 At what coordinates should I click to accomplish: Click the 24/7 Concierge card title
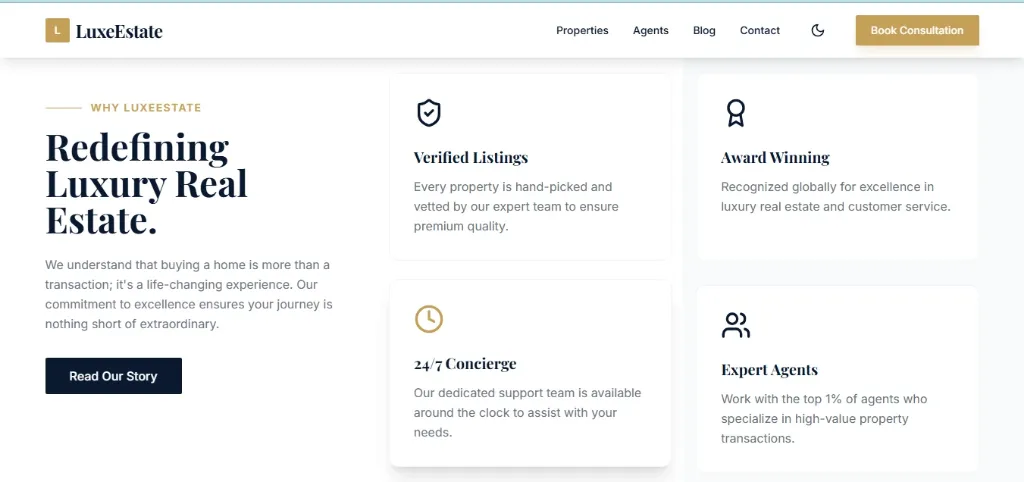click(x=465, y=364)
